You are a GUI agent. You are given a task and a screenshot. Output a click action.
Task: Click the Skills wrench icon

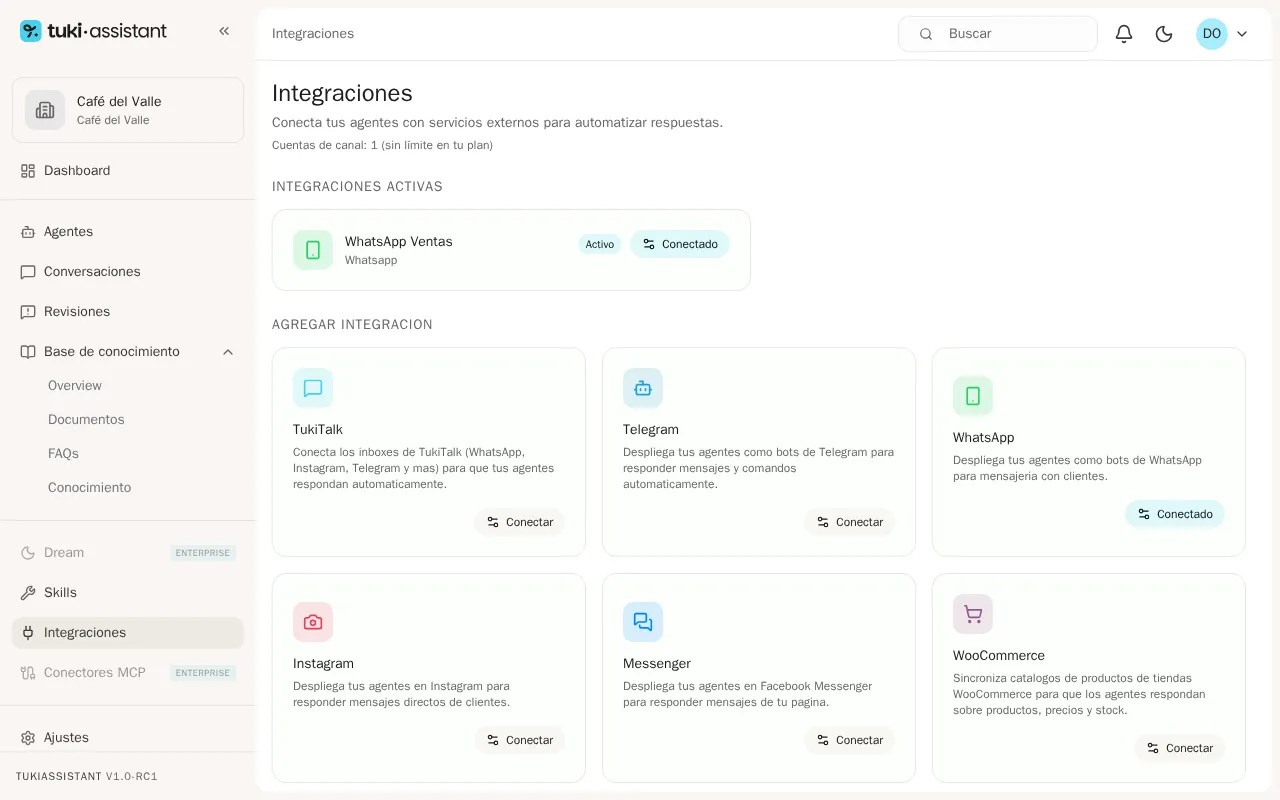pos(28,593)
